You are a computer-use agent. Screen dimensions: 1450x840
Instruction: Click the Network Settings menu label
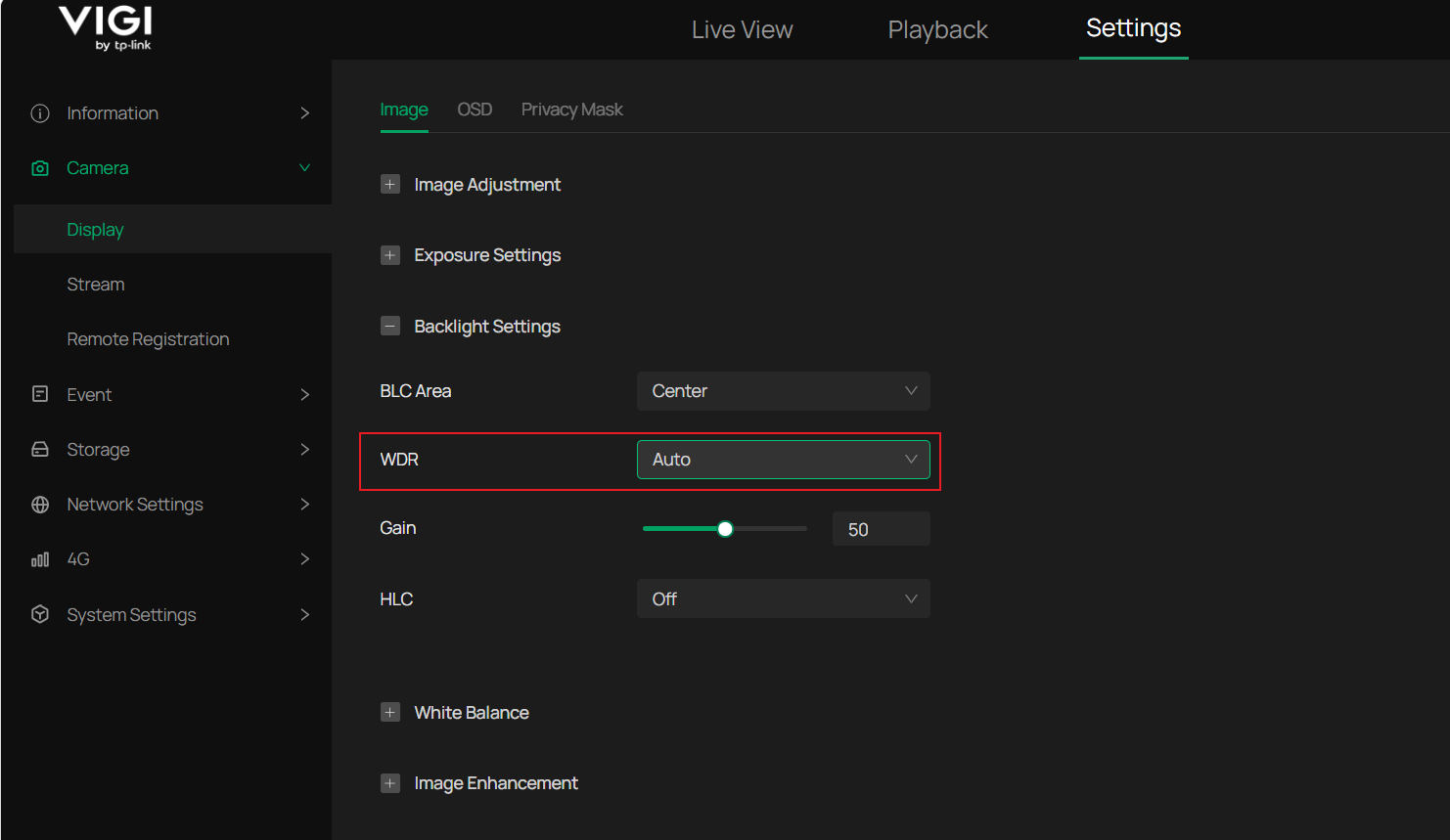(x=135, y=505)
